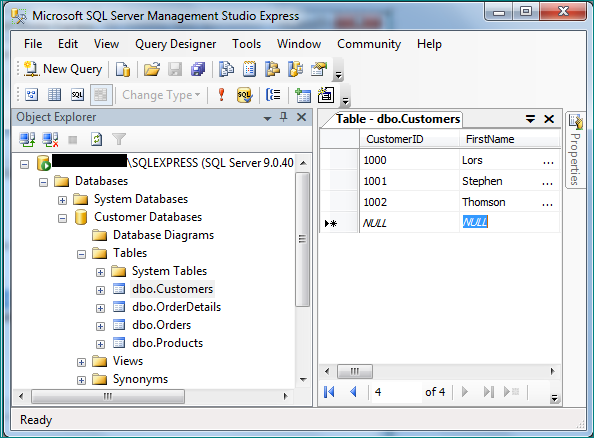The width and height of the screenshot is (594, 438).
Task: Toggle the Results pane button
Action: click(101, 95)
